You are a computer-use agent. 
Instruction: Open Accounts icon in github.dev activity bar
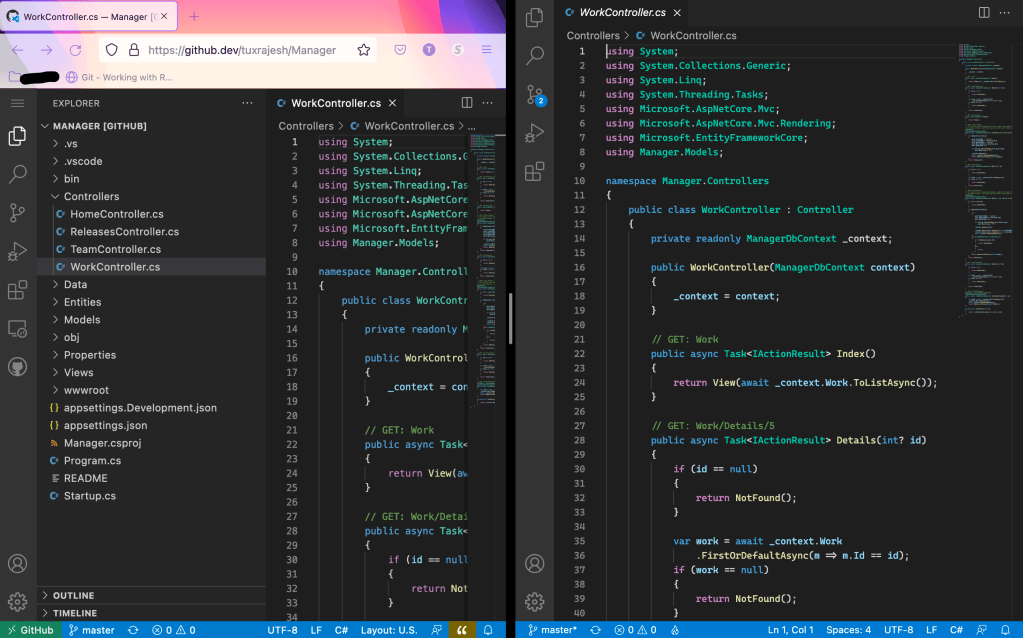pyautogui.click(x=17, y=564)
